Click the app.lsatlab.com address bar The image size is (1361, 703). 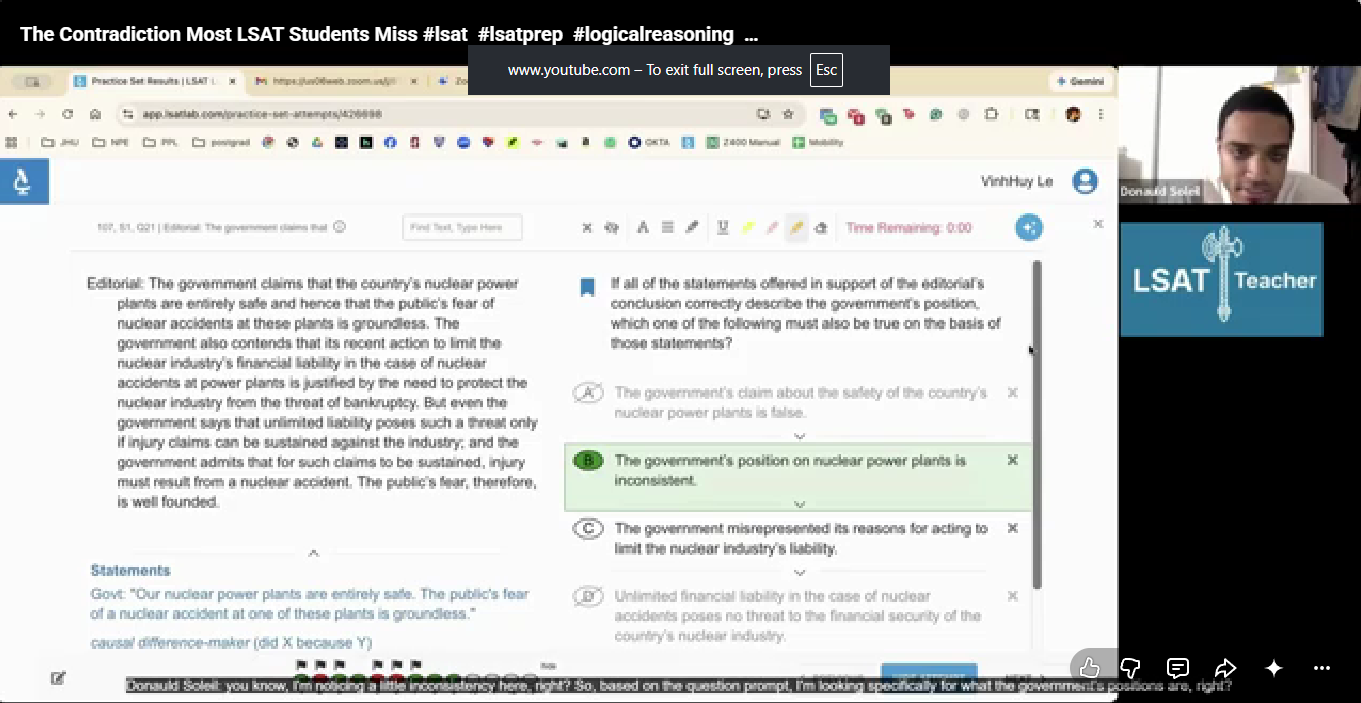440,114
